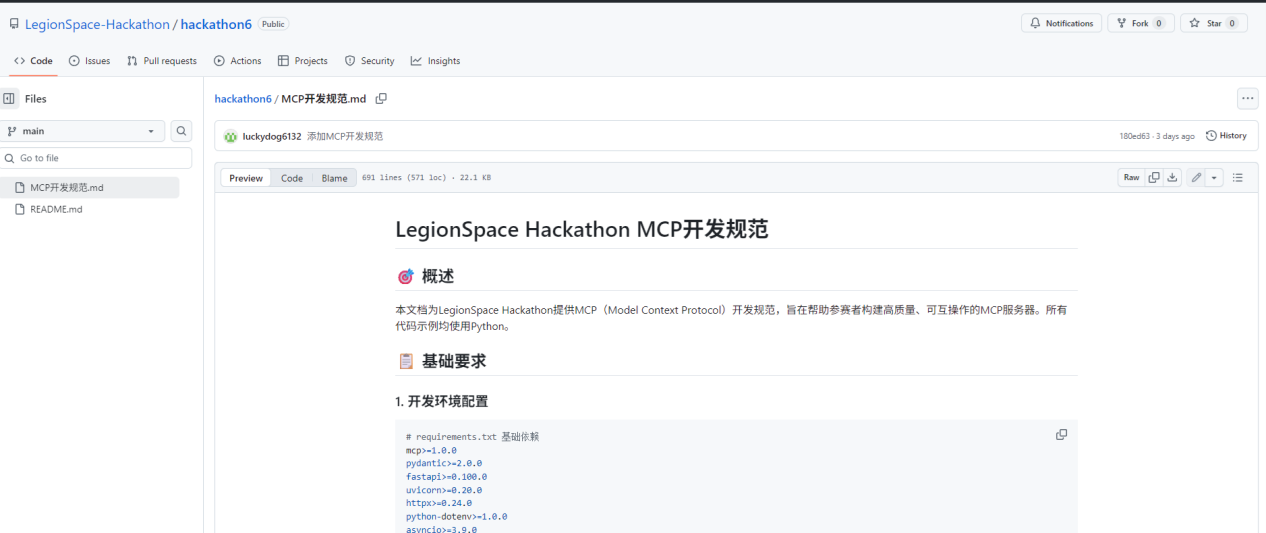Viewport: 1266px width, 533px height.
Task: Switch to Code view of file
Action: point(292,178)
